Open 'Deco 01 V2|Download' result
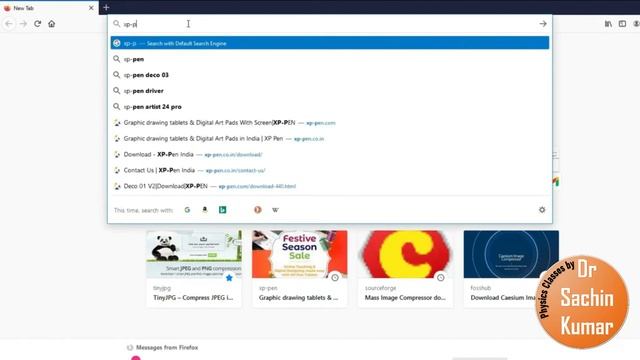The image size is (640, 360). [330, 186]
